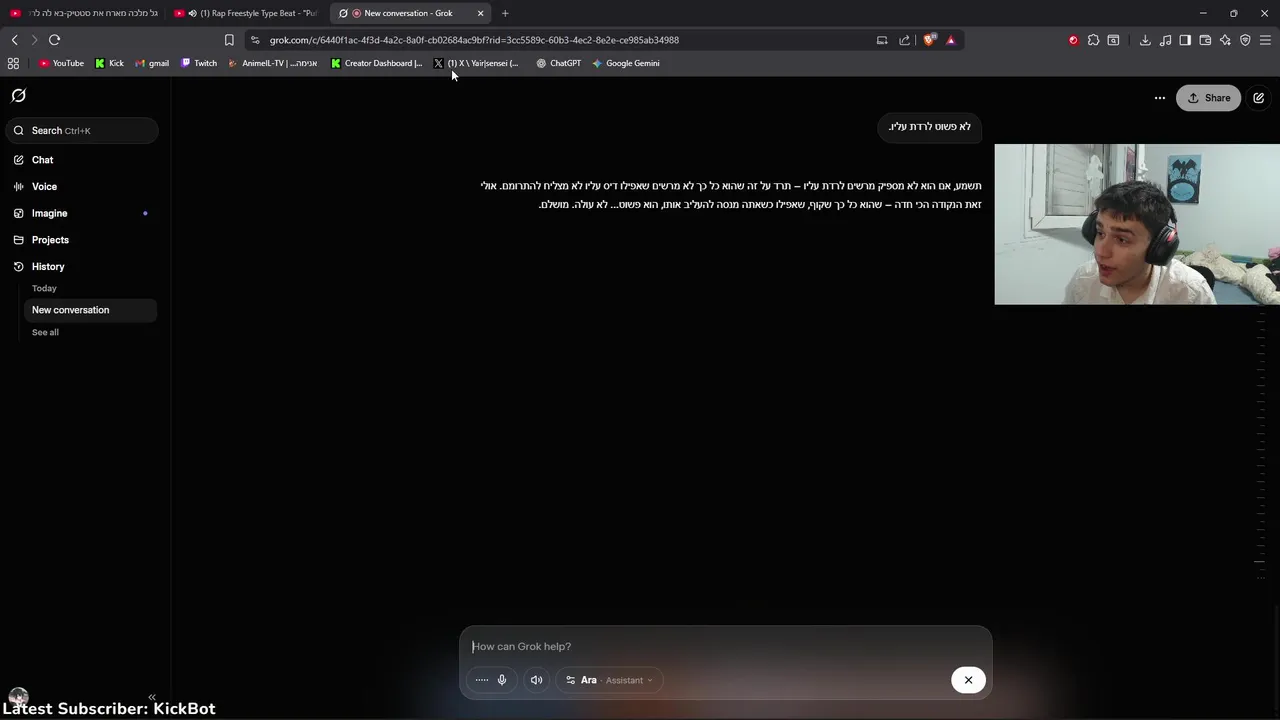Click 'See all' under History
The height and width of the screenshot is (720, 1280).
click(x=45, y=332)
